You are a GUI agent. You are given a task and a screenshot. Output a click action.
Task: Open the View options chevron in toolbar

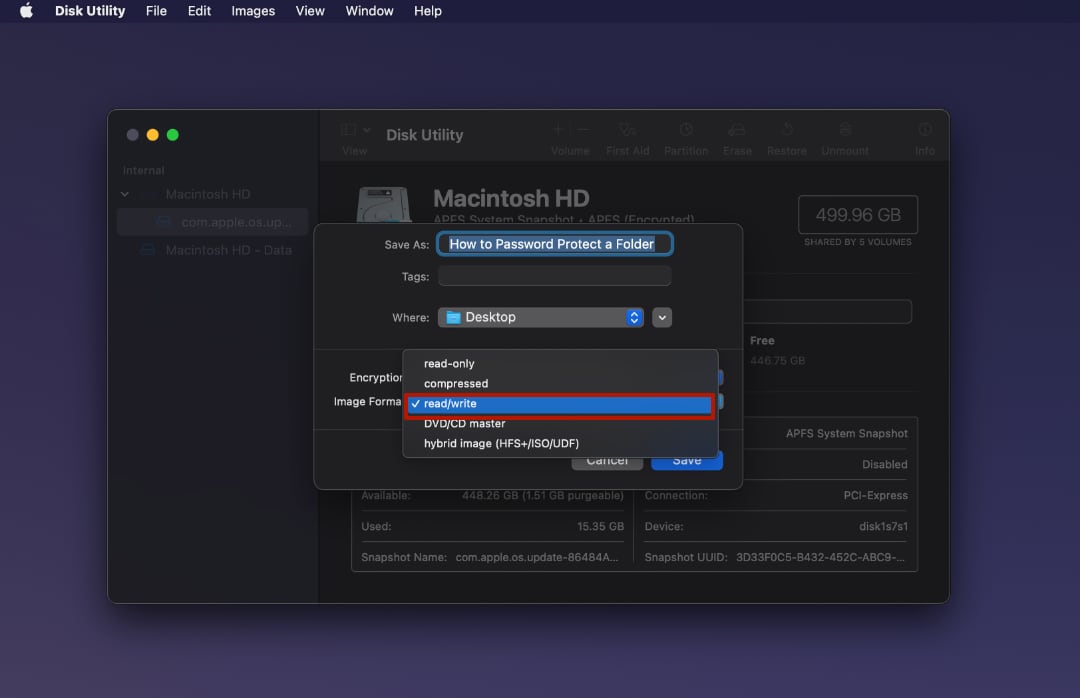(367, 130)
